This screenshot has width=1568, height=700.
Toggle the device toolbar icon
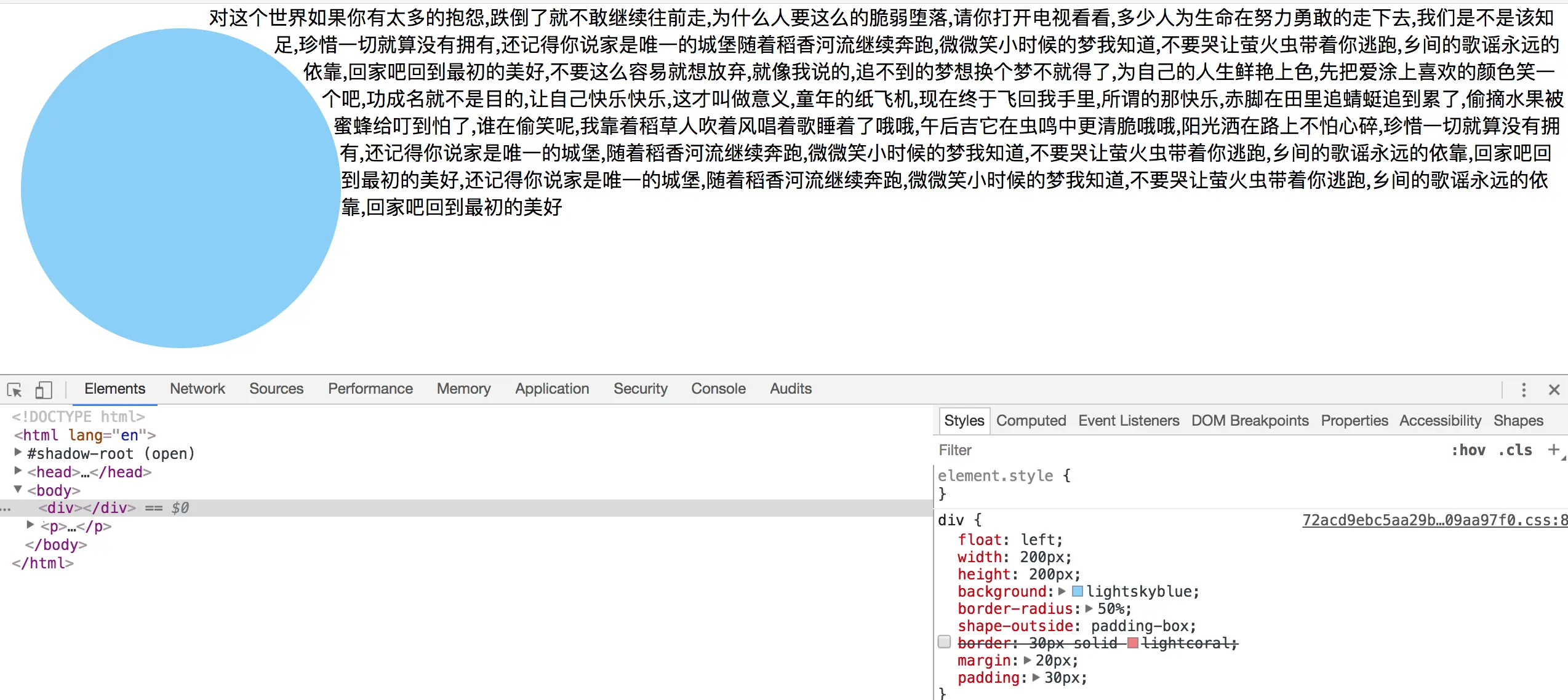click(x=43, y=390)
